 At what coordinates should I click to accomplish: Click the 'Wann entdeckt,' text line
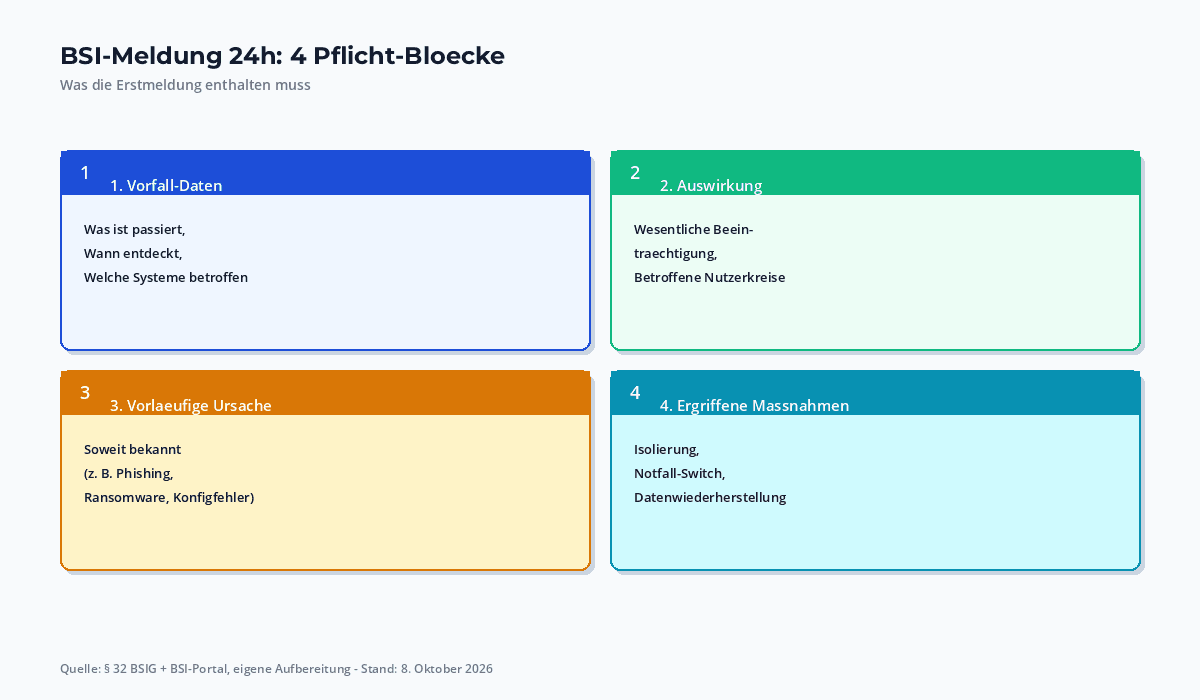click(133, 254)
